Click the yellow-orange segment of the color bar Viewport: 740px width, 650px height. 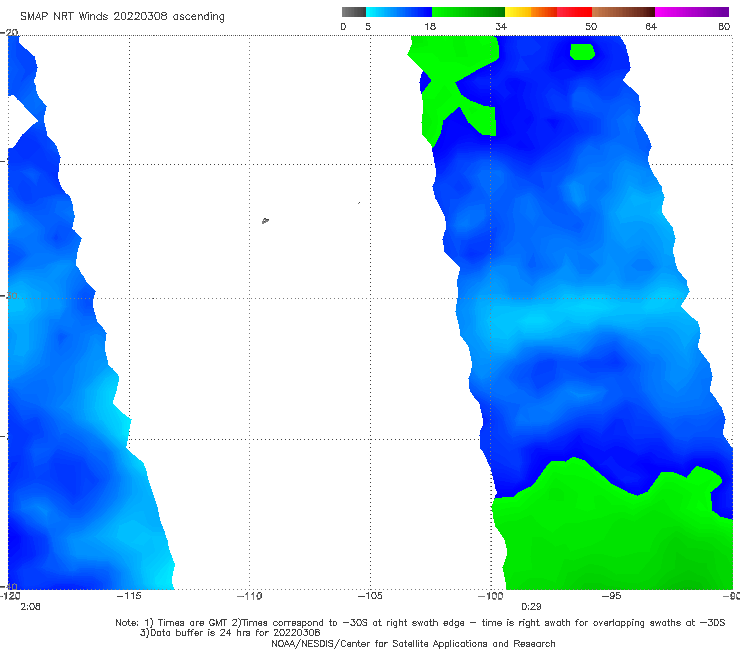click(531, 12)
